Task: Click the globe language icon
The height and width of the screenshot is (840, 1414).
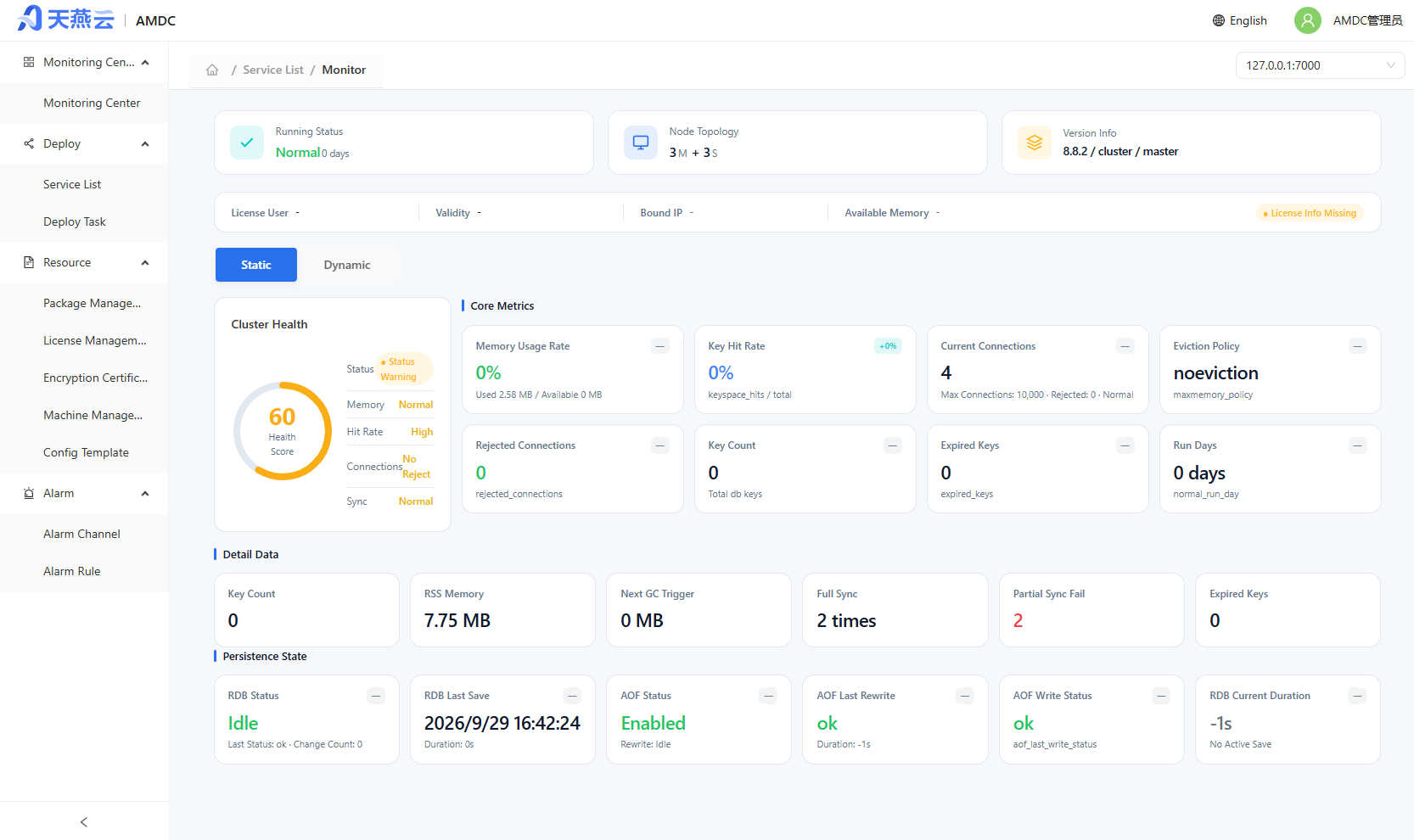Action: [1219, 20]
